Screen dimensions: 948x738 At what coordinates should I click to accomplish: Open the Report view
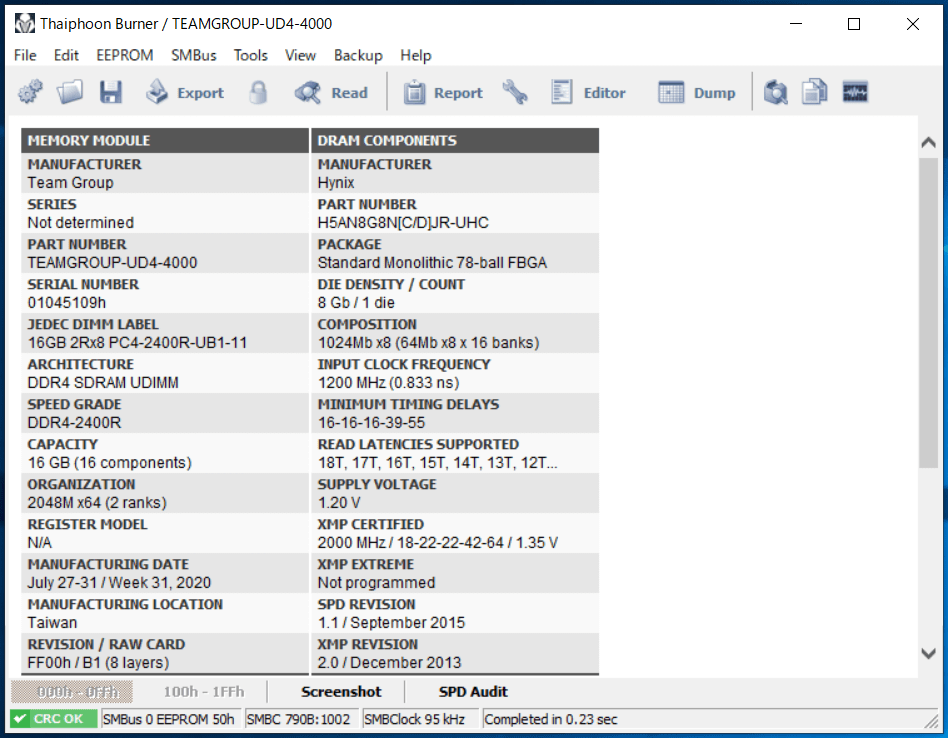(443, 93)
